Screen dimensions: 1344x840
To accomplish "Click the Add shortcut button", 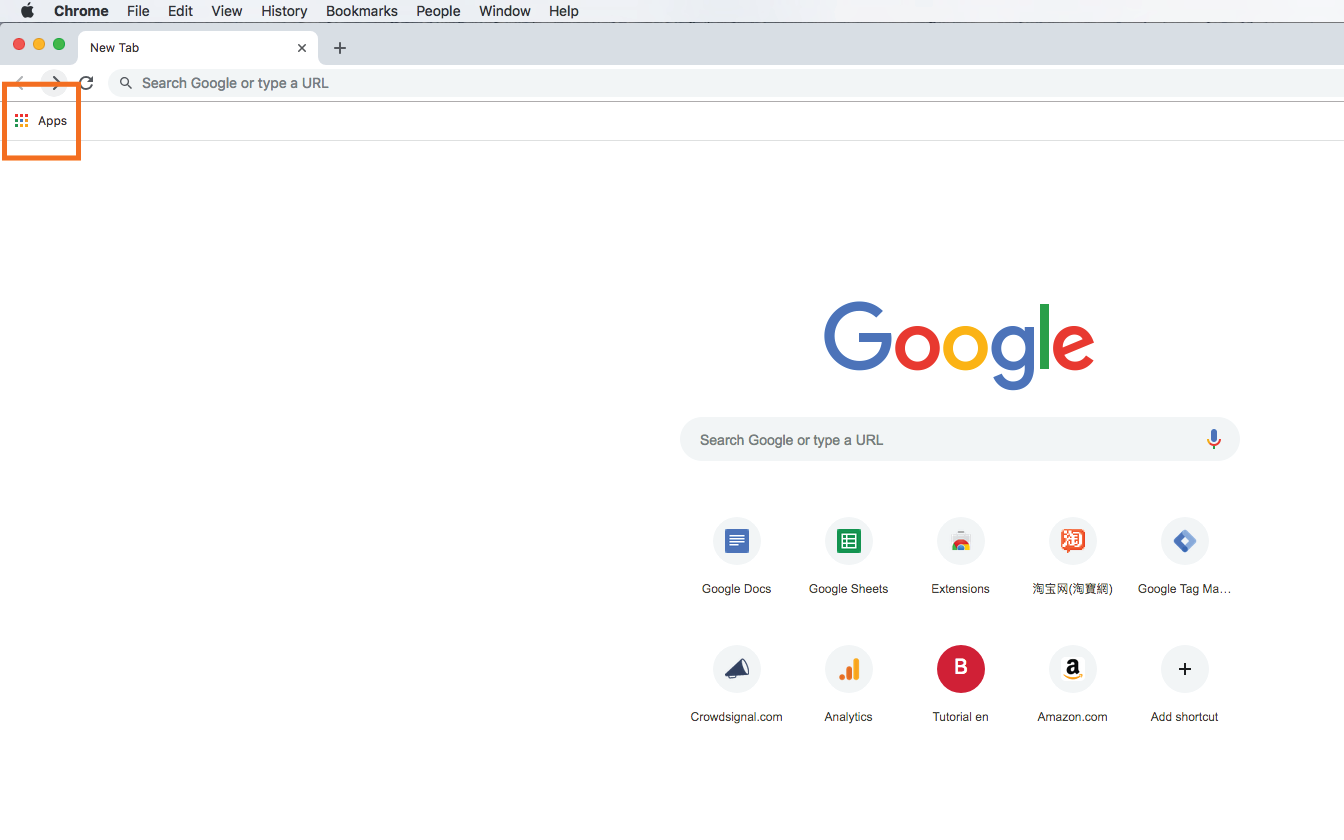I will click(x=1185, y=670).
